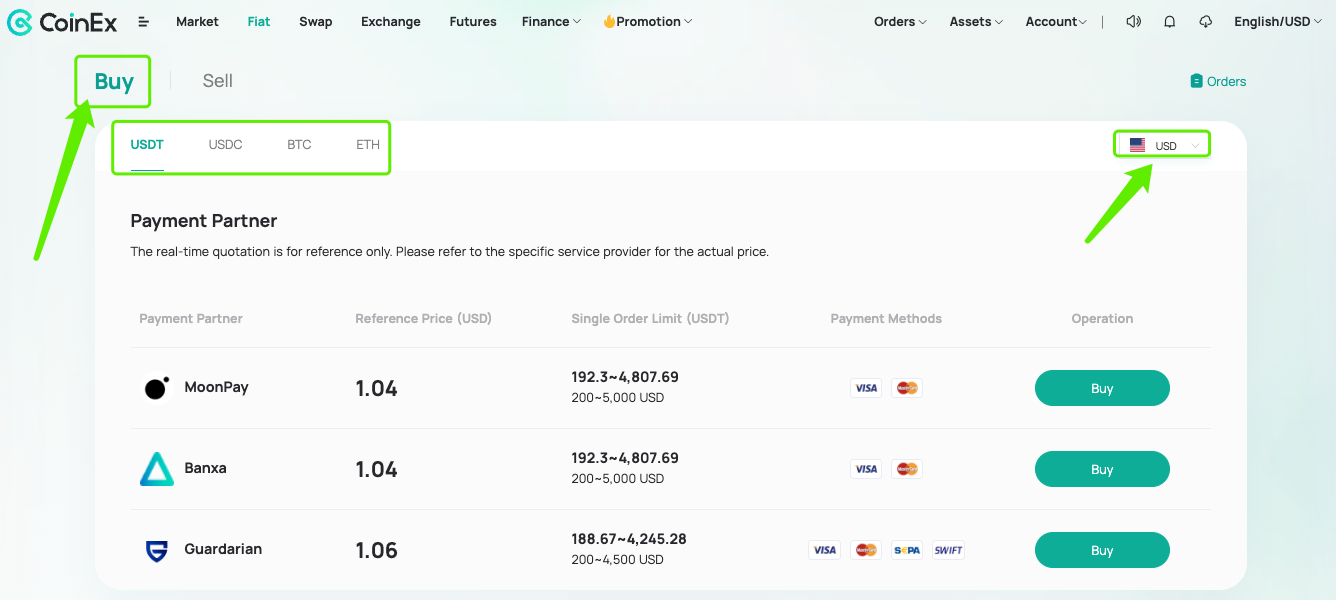Viewport: 1336px width, 600px height.
Task: Select the BTC coin tab
Action: point(299,145)
